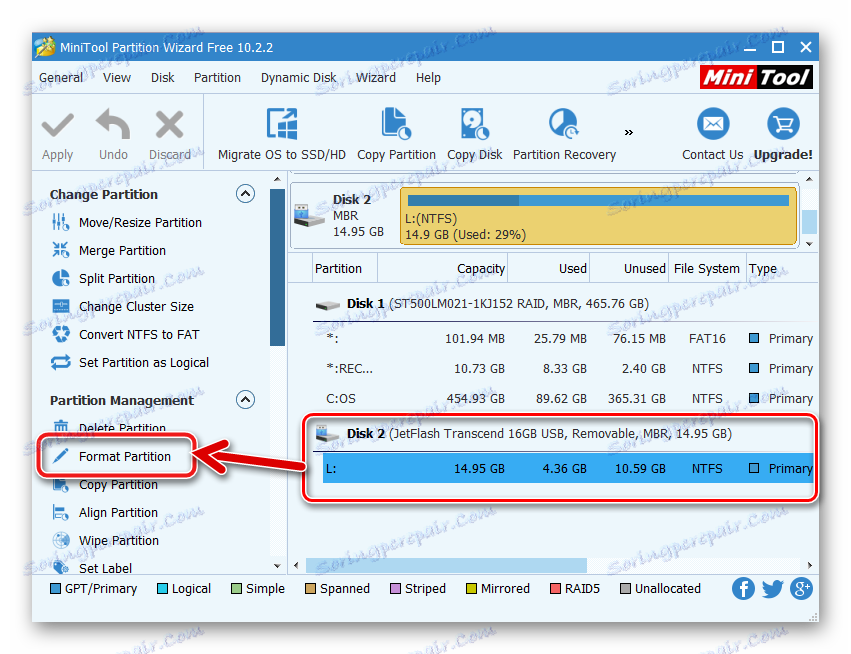The width and height of the screenshot is (851, 654).
Task: Select Disk 1 ST500LM021 header row
Action: coord(564,304)
